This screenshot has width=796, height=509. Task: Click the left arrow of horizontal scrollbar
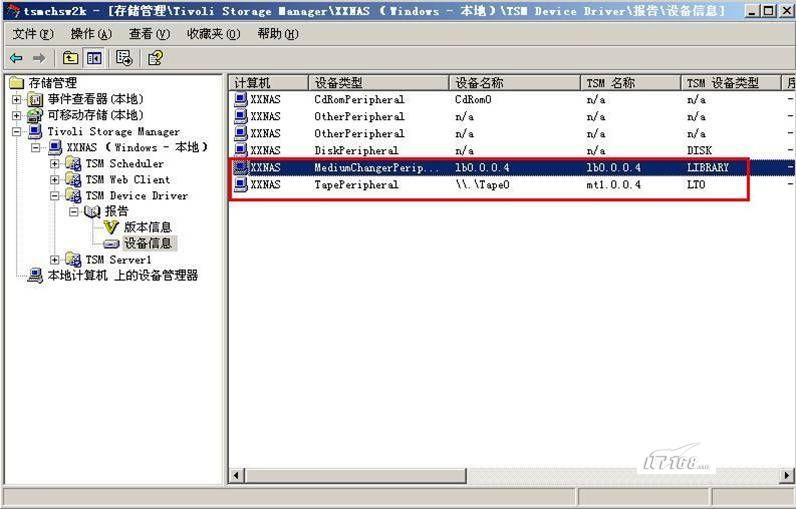point(237,476)
